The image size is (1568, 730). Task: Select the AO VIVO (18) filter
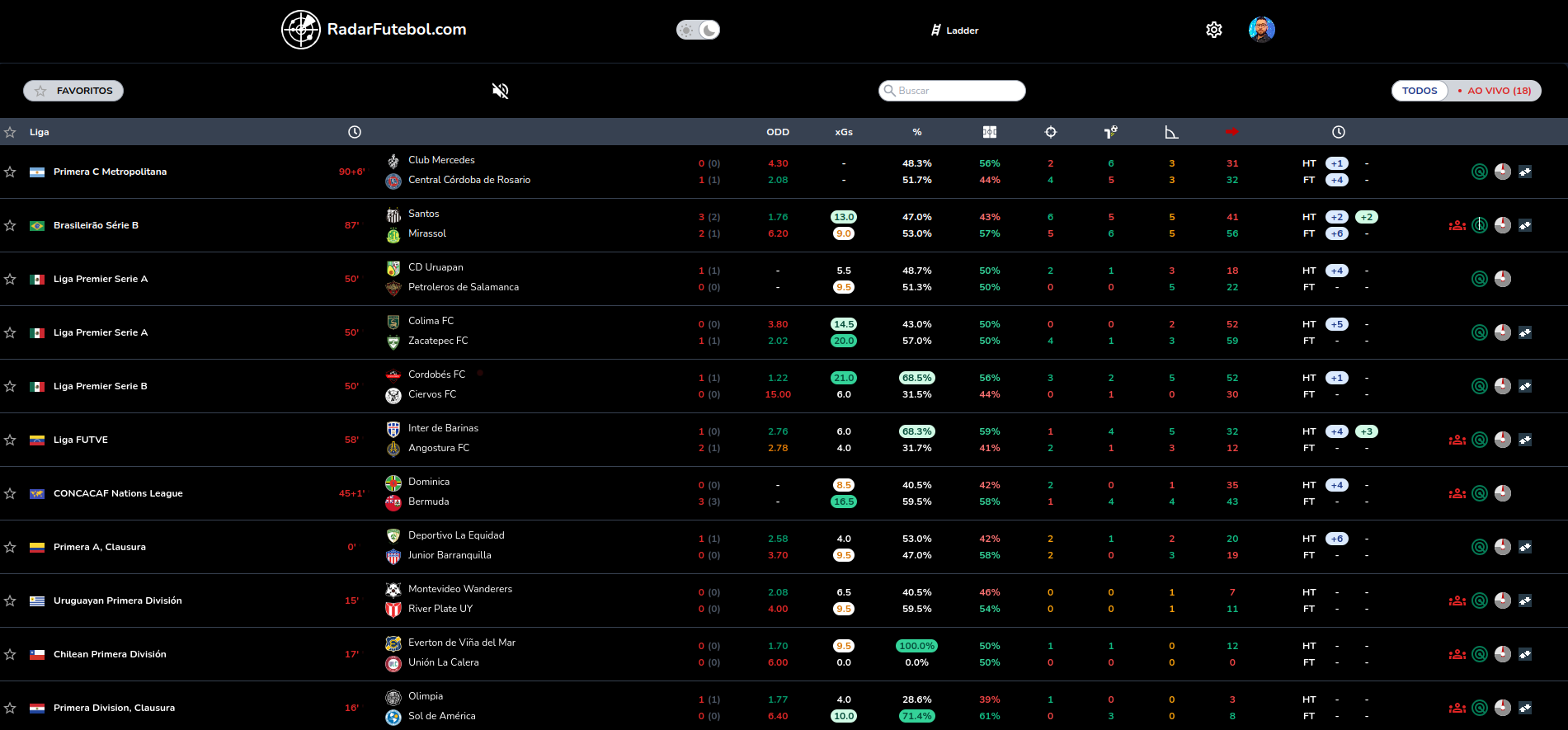pyautogui.click(x=1495, y=91)
